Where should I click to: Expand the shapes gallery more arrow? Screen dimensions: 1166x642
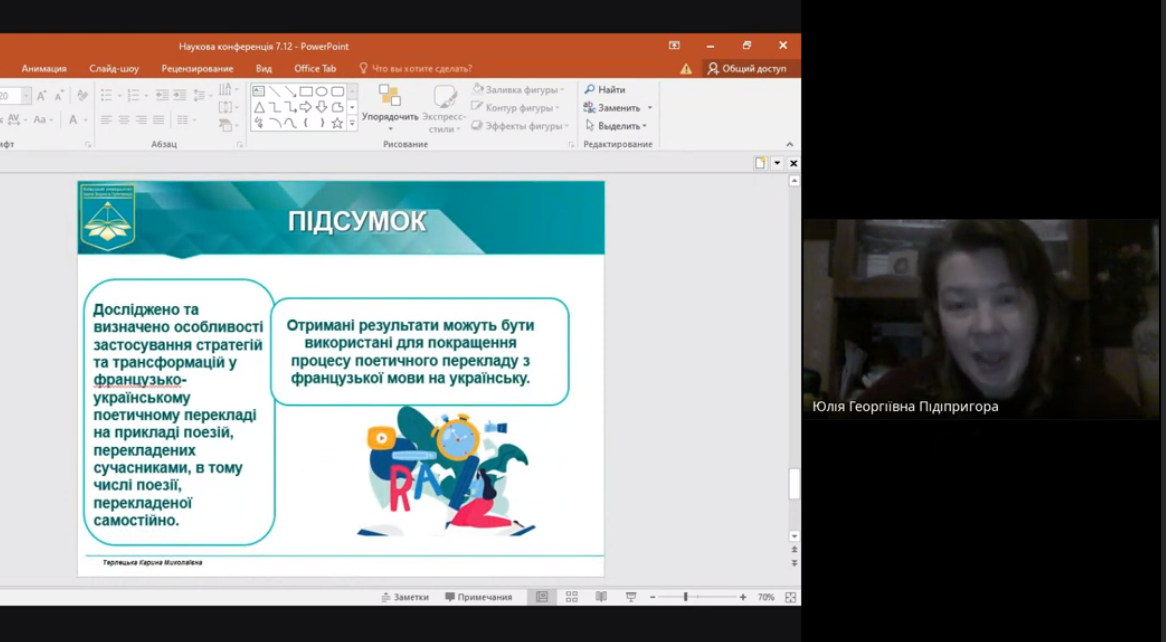click(352, 123)
